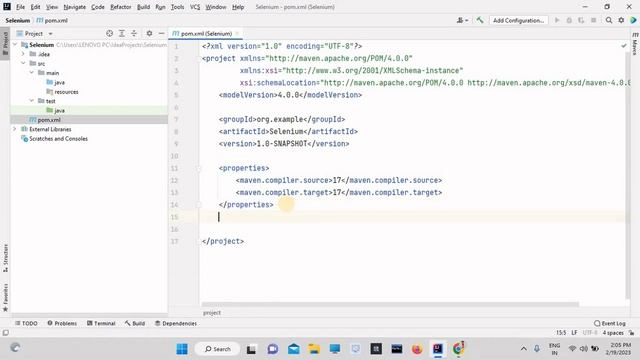Expand External Libraries node
The height and width of the screenshot is (360, 640).
coord(15,129)
